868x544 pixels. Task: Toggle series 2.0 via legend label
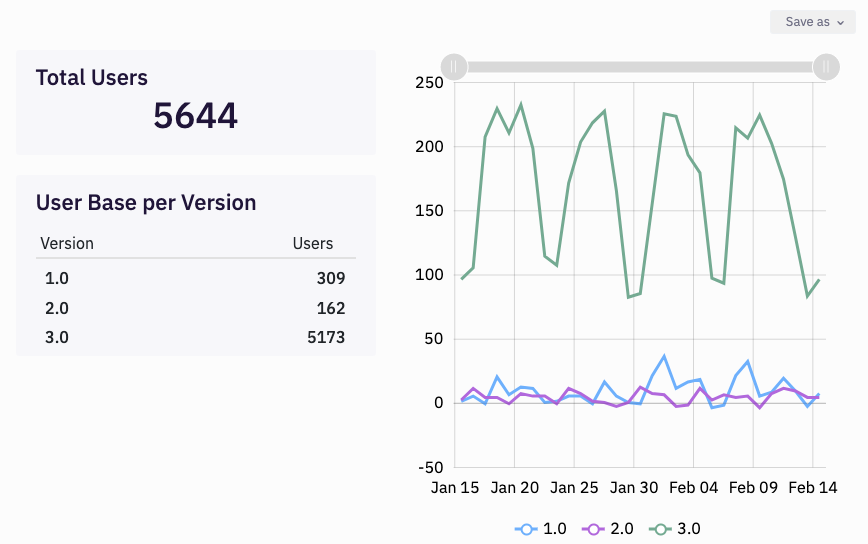622,528
